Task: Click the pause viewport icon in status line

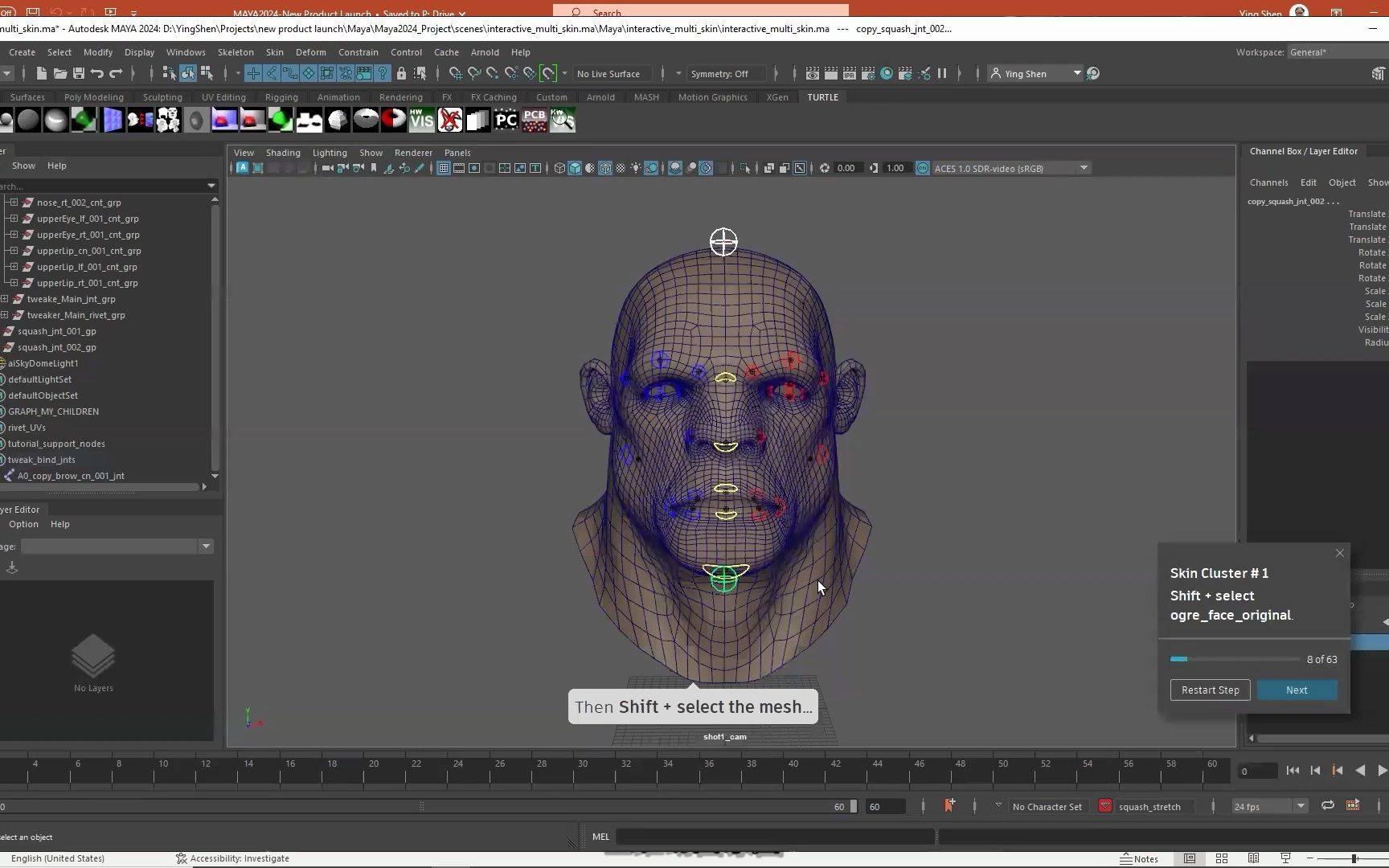Action: pos(942,73)
